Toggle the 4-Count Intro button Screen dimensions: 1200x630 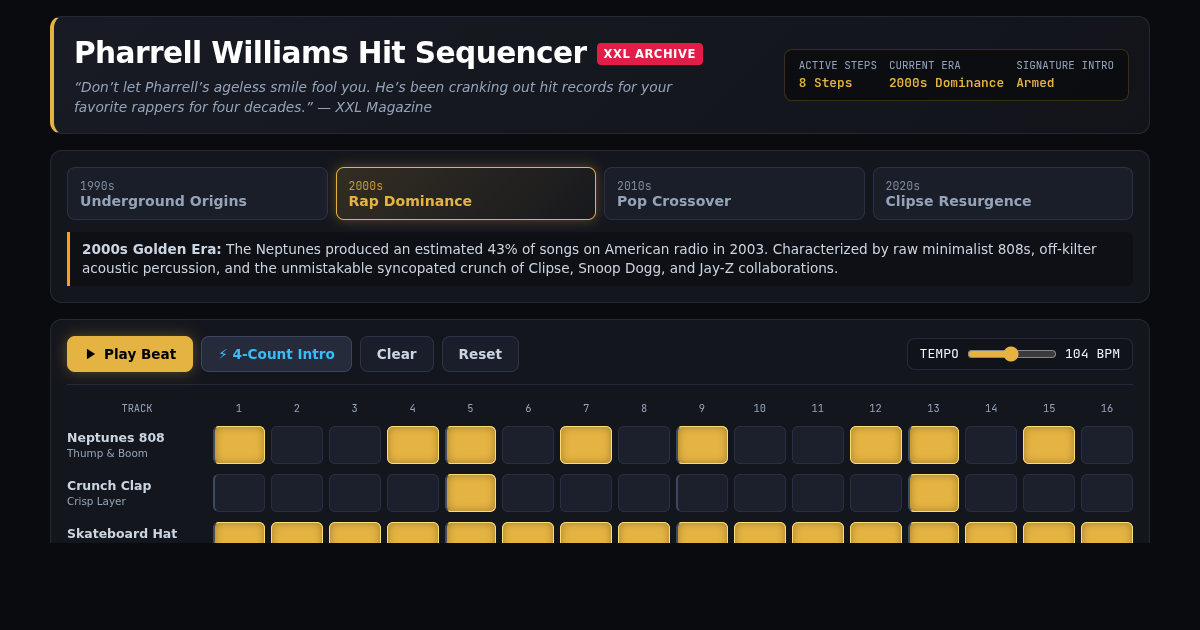click(276, 354)
